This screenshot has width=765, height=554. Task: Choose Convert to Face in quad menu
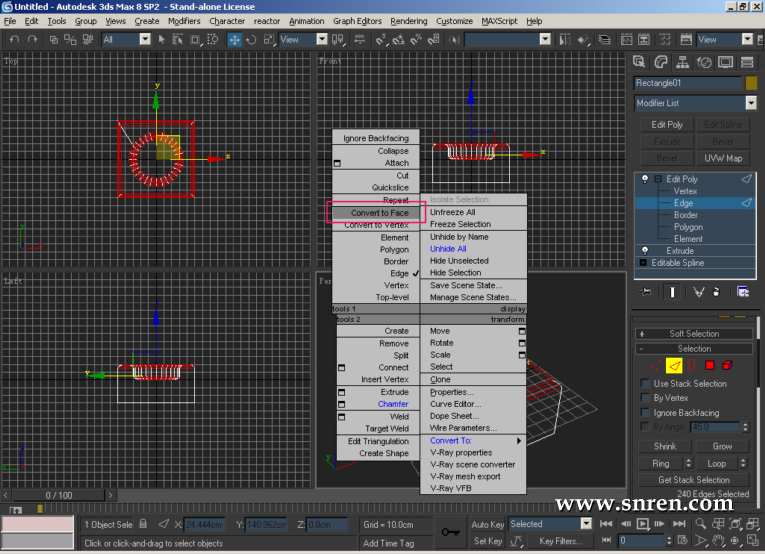pos(376,213)
